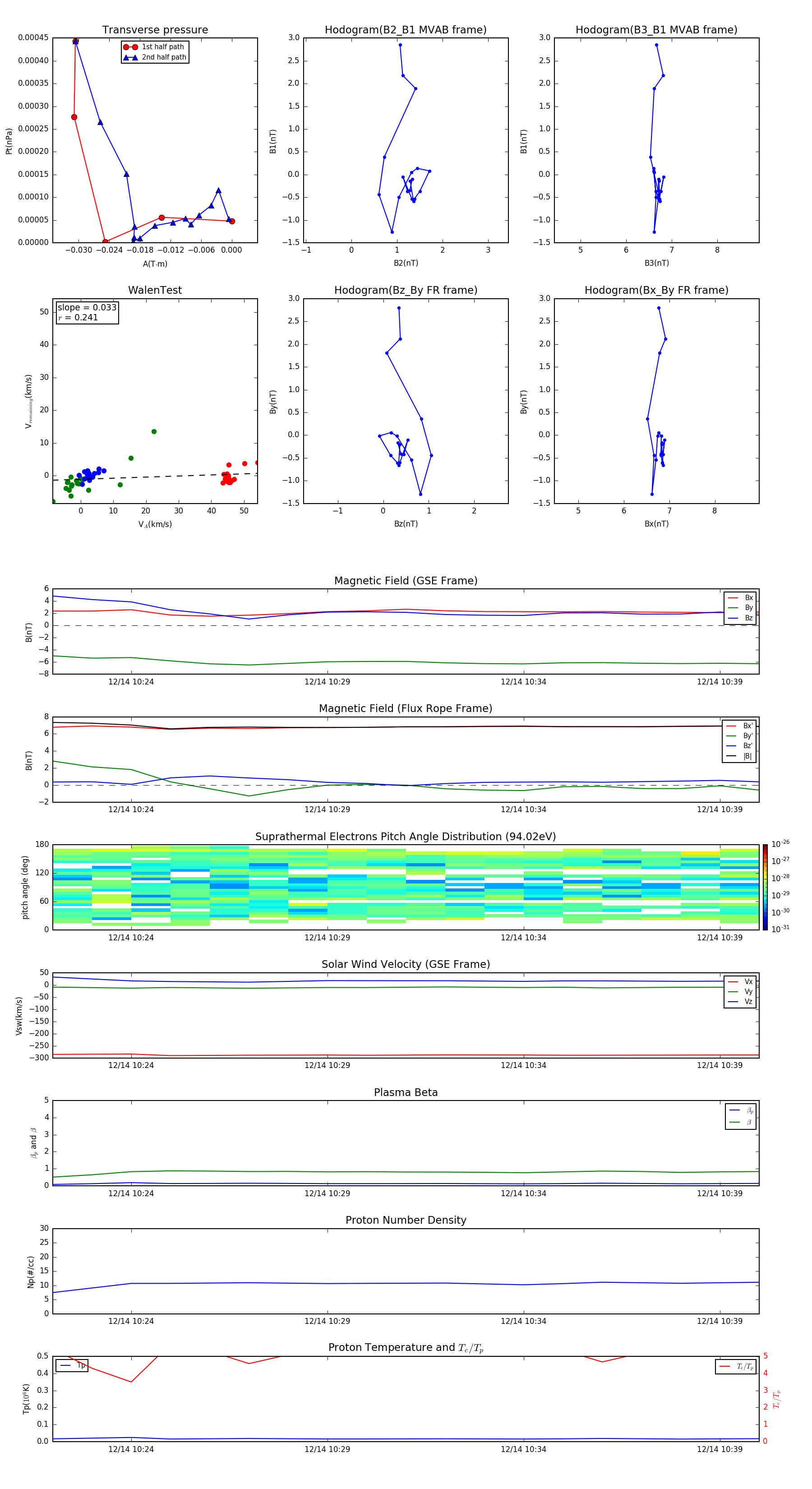Click the 'Solar Wind Velocity (GSE Frame)' title
Viewport: 812px width, 1489px height.
coord(406,964)
